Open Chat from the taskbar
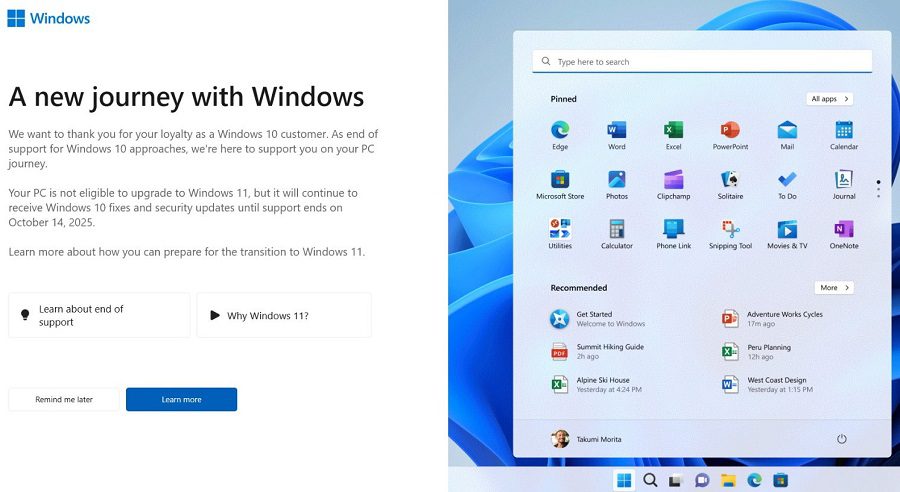This screenshot has height=492, width=900. pos(701,480)
